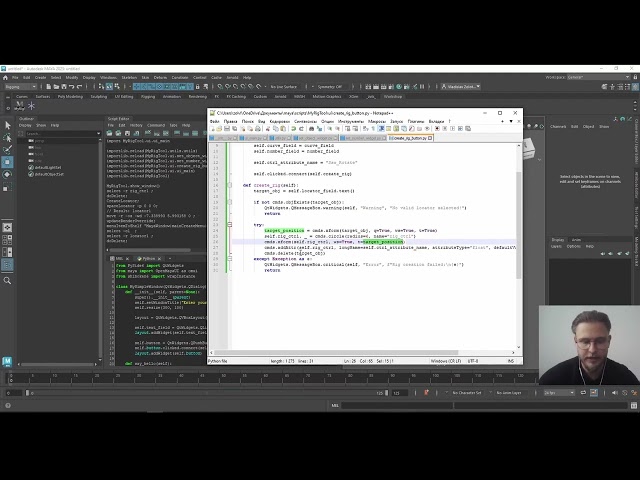Image resolution: width=640 pixels, height=480 pixels.
Task: Click the Notepad++ horizontal scrollbar
Action: 336,352
